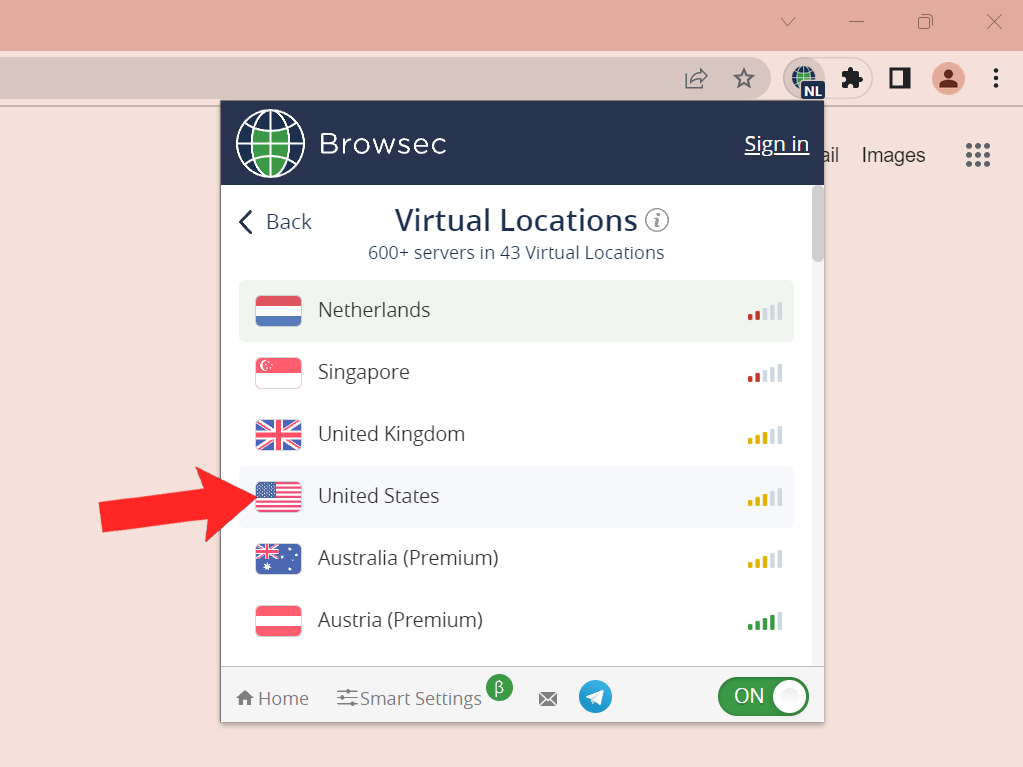
Task: Toggle the side panel icon
Action: 900,78
